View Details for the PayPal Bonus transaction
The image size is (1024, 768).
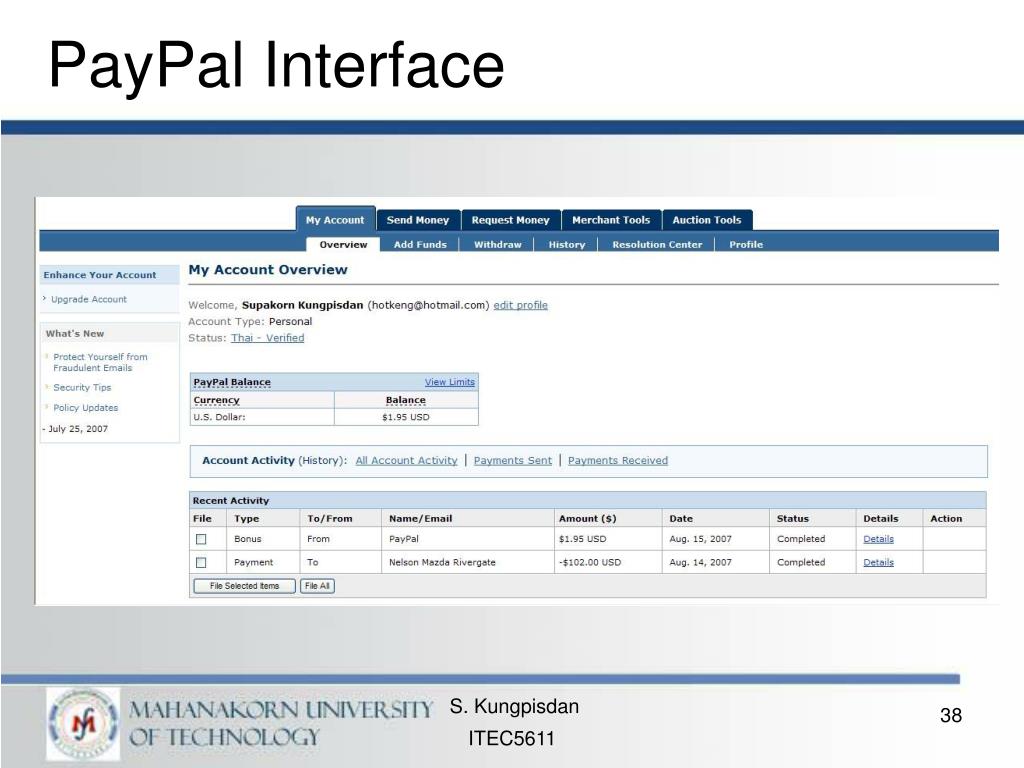[x=878, y=539]
